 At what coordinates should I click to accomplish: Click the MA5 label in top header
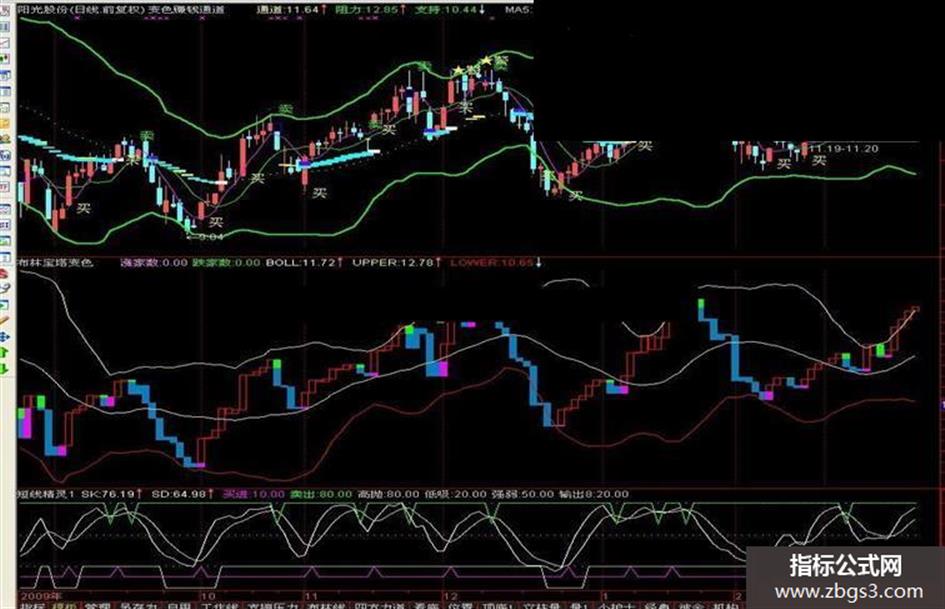coord(518,10)
